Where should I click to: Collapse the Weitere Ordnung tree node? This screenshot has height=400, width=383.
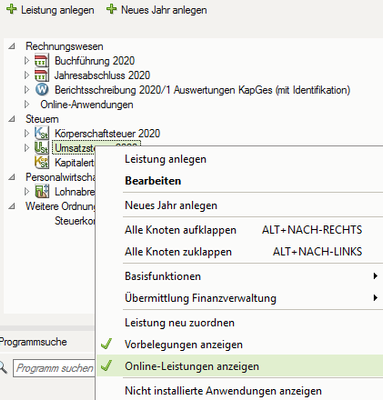pyautogui.click(x=12, y=206)
